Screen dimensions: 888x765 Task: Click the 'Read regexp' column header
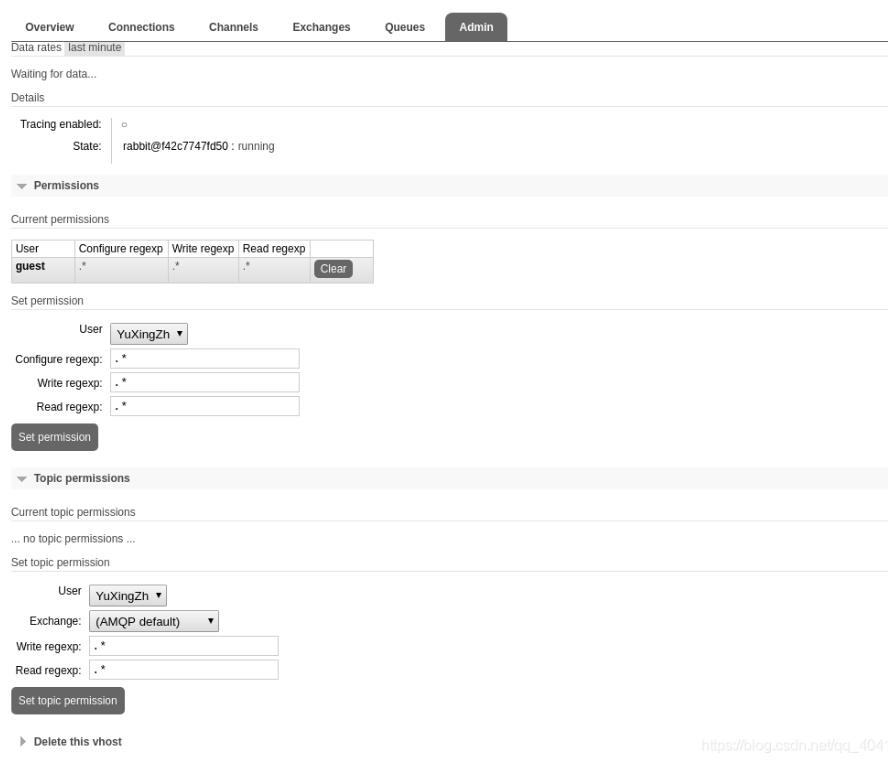tap(274, 249)
